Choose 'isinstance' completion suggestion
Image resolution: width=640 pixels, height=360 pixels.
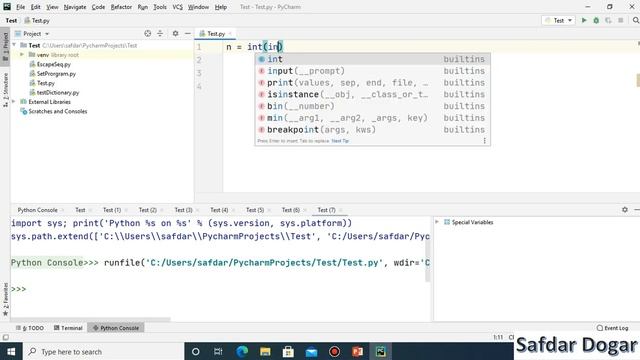point(373,94)
